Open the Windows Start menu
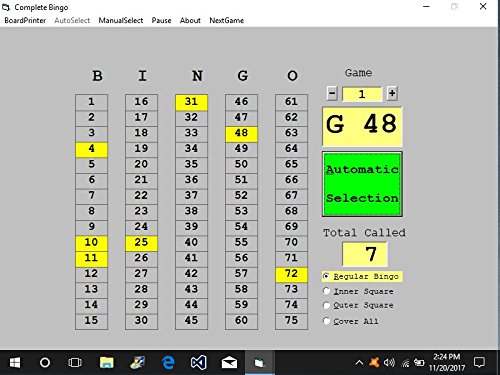This screenshot has width=500, height=375. click(x=15, y=363)
